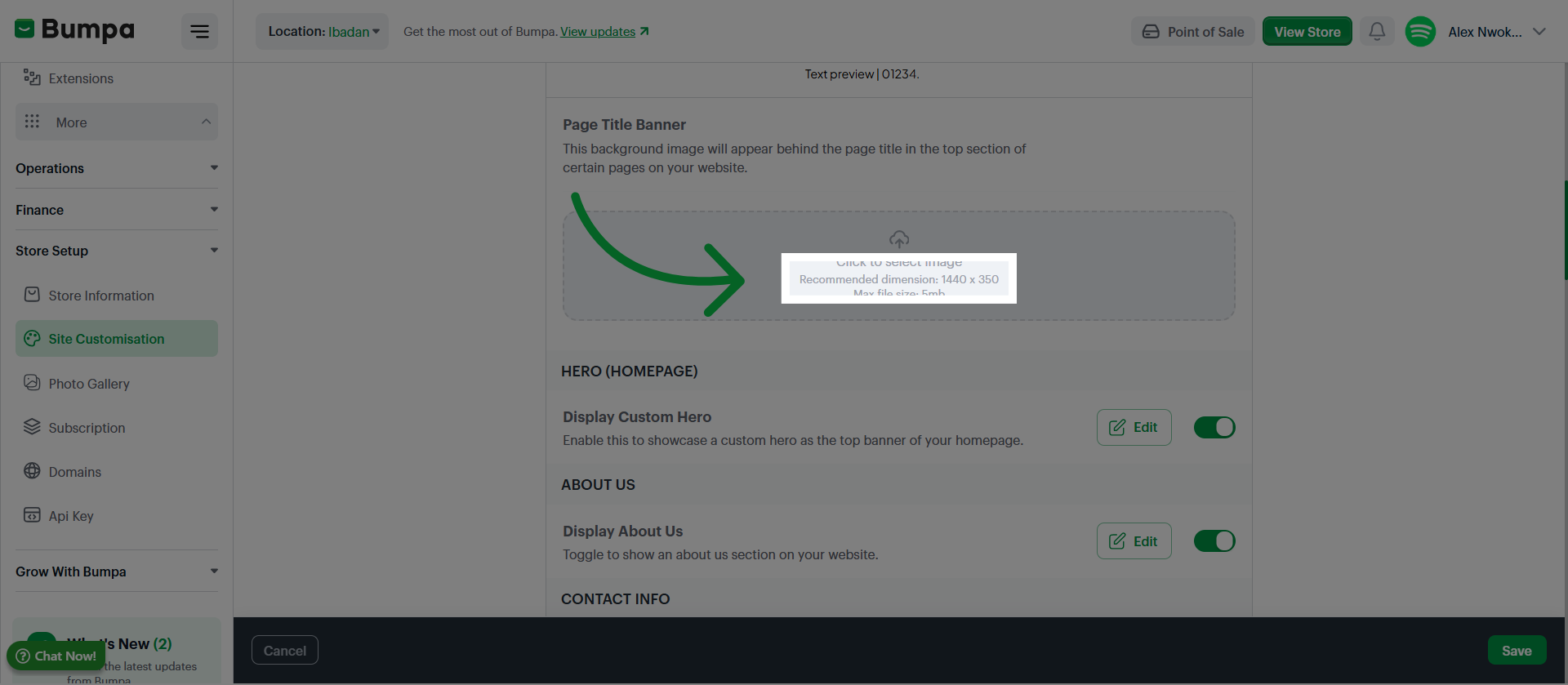Click the Cancel button

click(285, 650)
